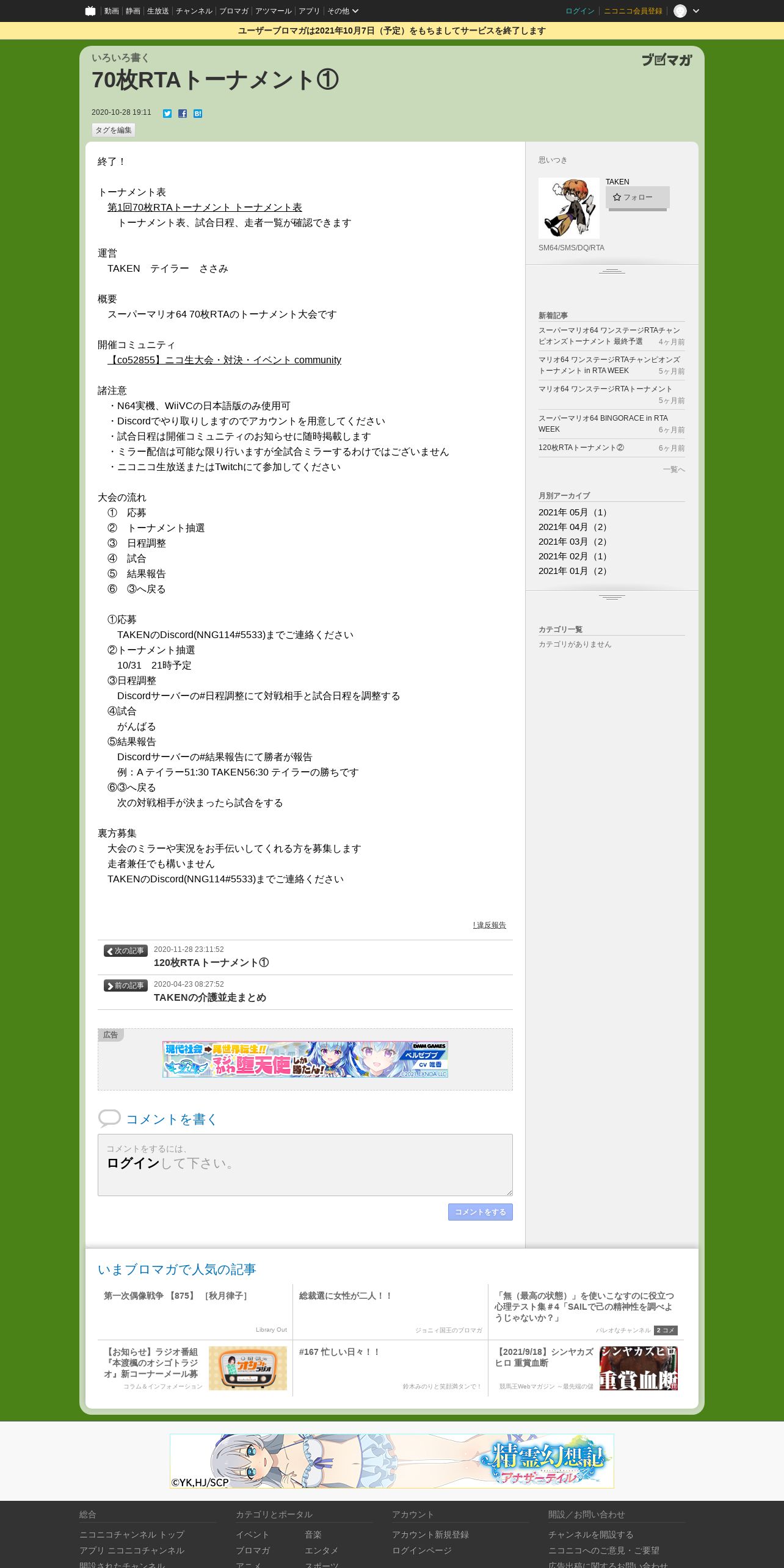Click the ログイン link in header
The height and width of the screenshot is (1568, 784).
[x=580, y=11]
